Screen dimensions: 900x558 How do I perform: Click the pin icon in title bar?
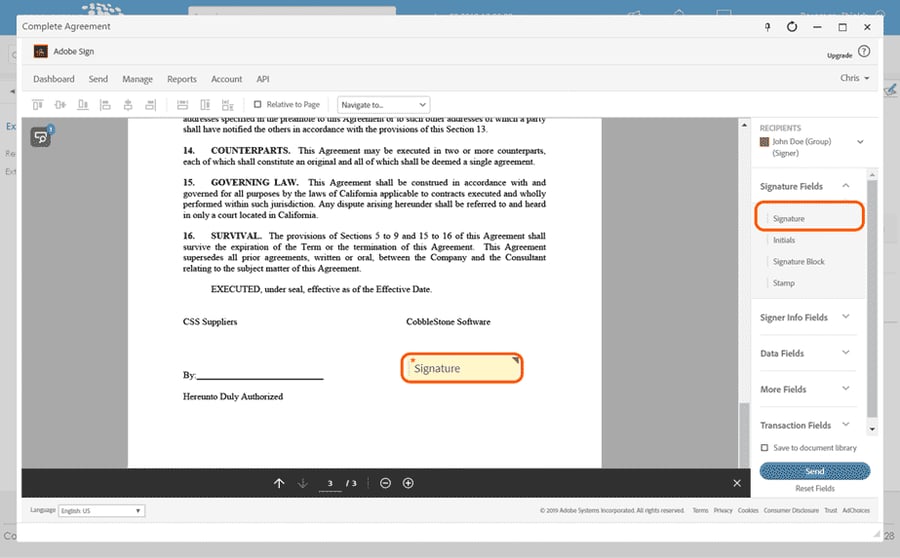767,27
